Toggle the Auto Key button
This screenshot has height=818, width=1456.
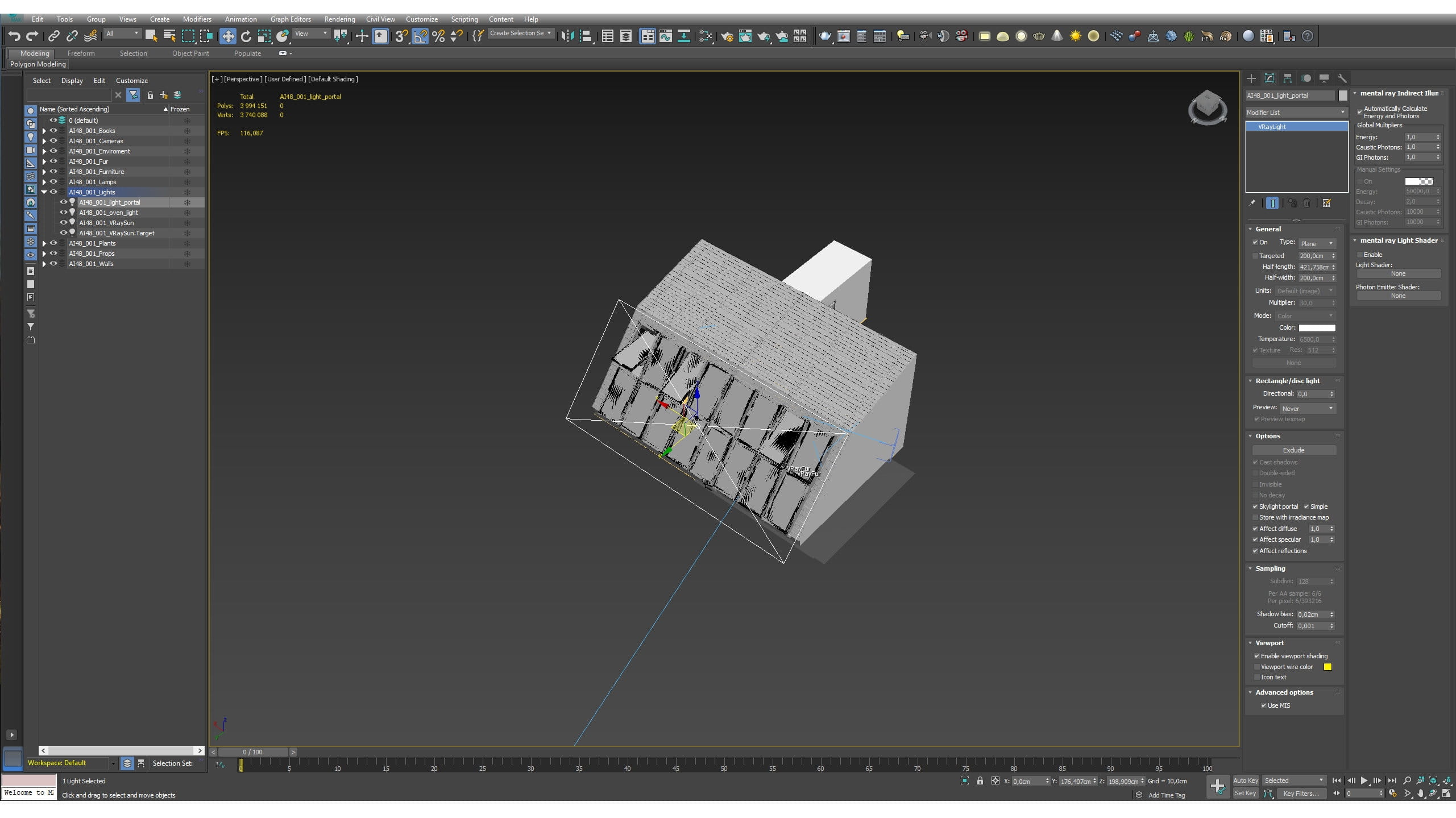point(1245,780)
